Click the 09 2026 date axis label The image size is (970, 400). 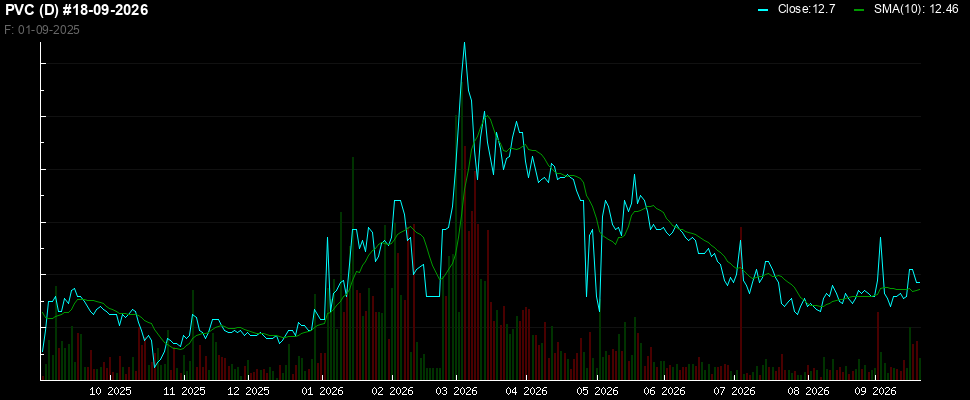click(x=876, y=391)
